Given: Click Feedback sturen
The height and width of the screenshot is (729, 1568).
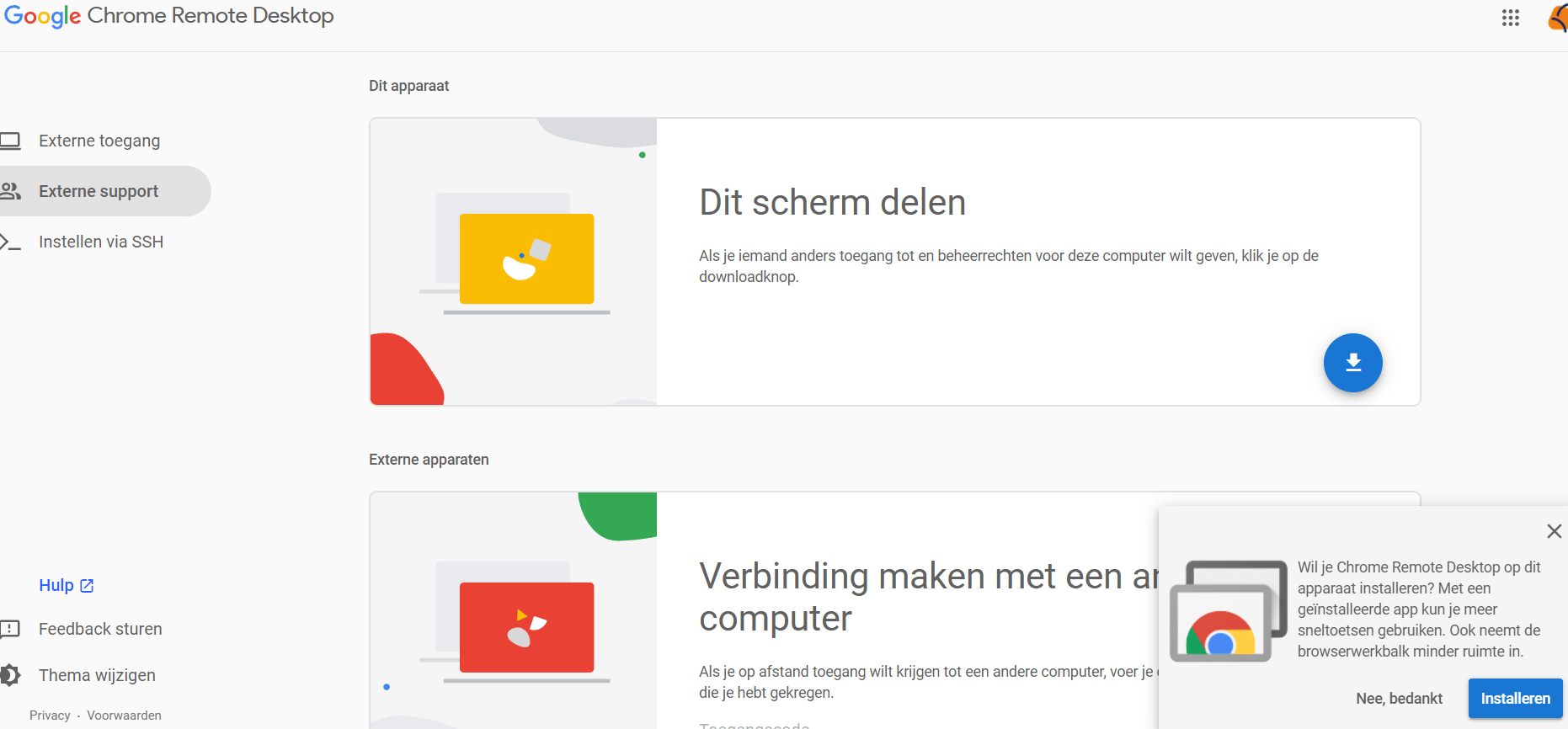Looking at the screenshot, I should click(100, 629).
